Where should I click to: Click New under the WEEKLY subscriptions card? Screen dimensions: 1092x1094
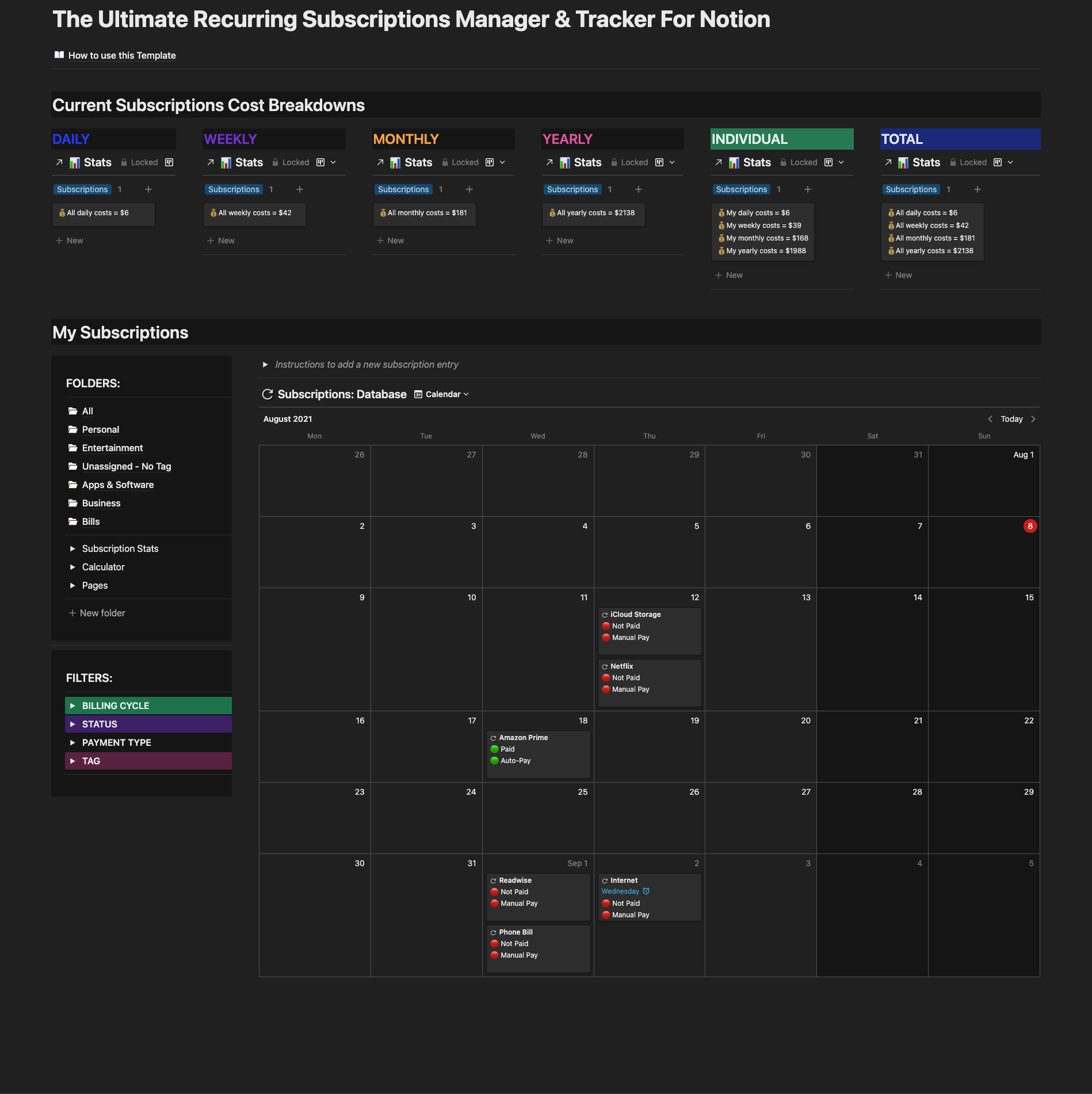click(x=226, y=241)
